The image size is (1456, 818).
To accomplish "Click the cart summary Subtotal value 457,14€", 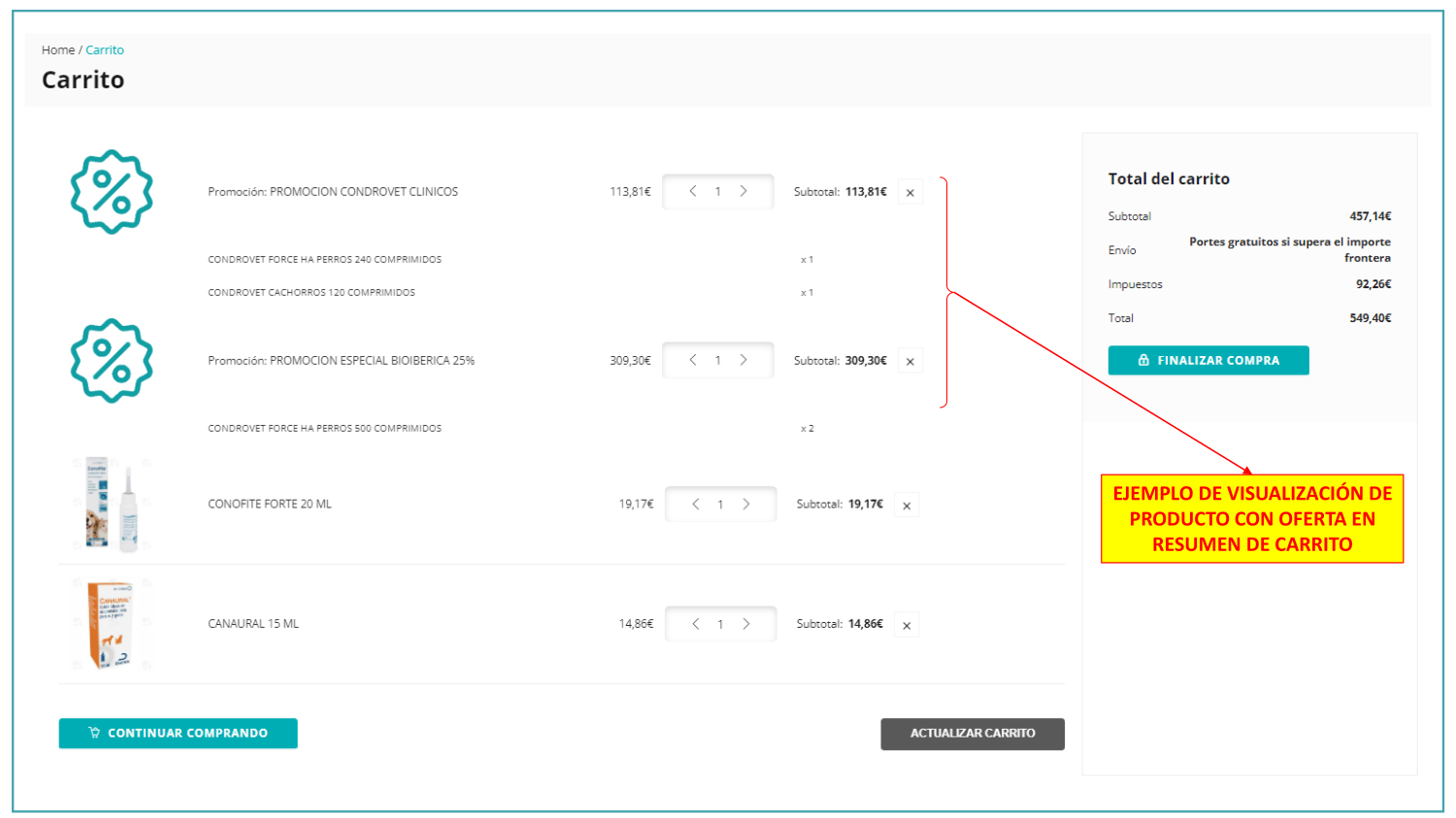I will click(1370, 216).
